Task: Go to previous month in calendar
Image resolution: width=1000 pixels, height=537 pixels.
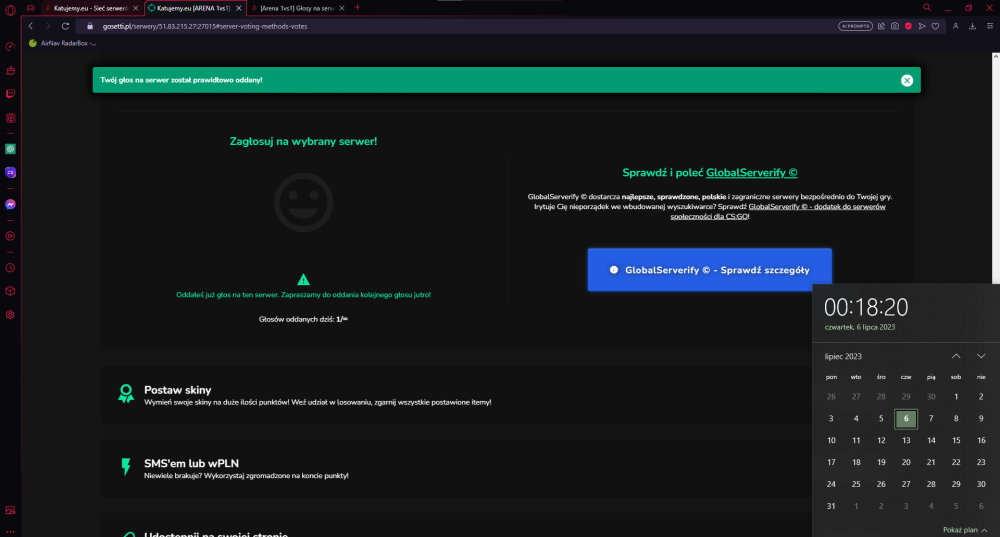Action: pos(955,356)
